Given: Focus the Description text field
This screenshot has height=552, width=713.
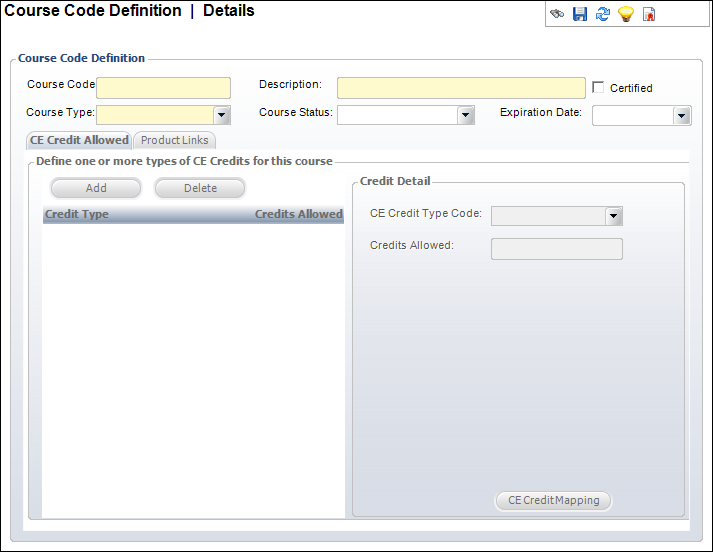Looking at the screenshot, I should coord(461,88).
